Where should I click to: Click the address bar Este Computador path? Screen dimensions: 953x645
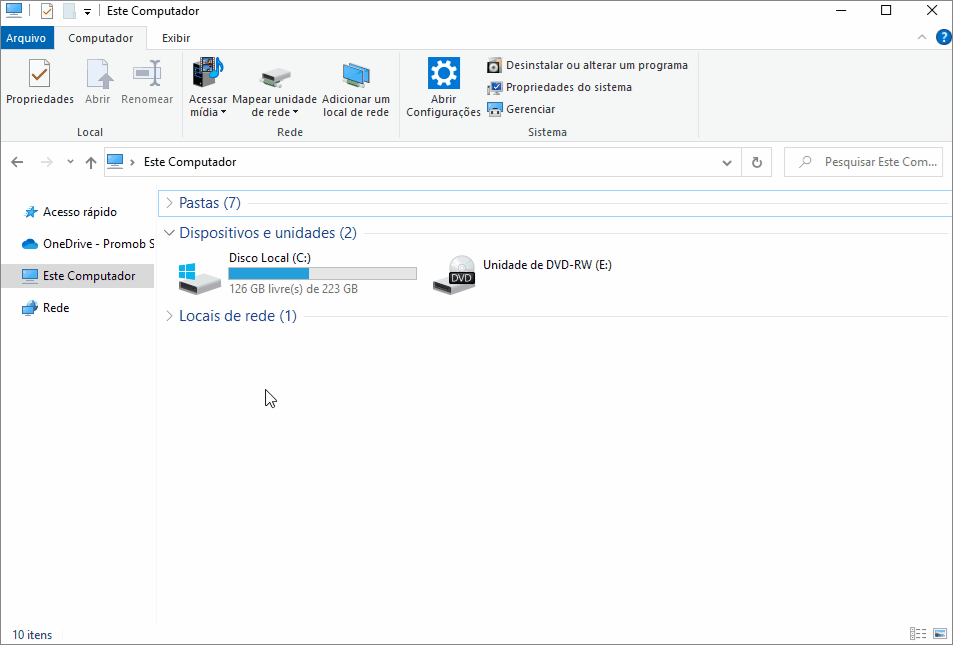tap(190, 162)
